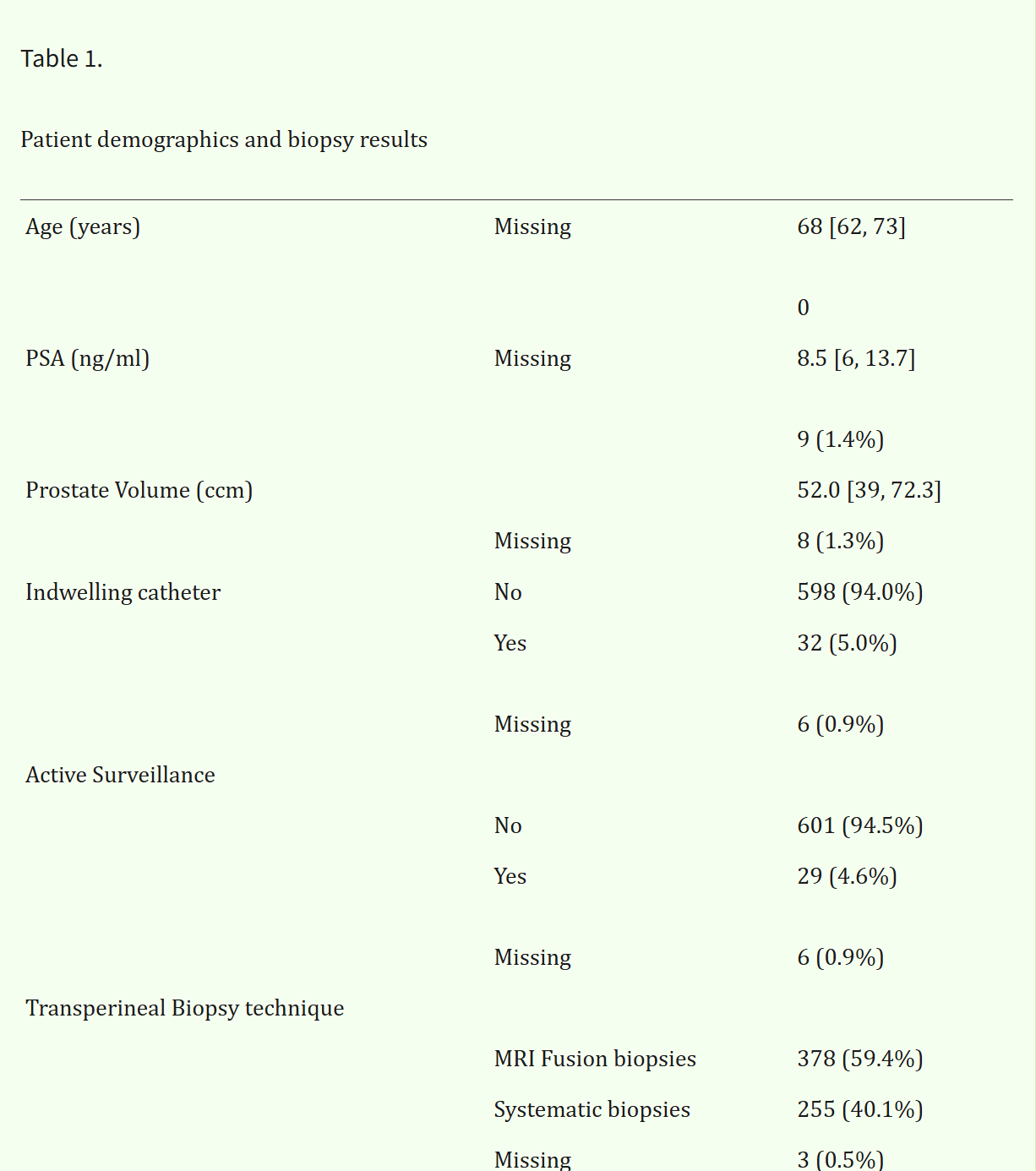
Task: Click the 'PSA (ng/ml)' row label
Action: click(88, 359)
